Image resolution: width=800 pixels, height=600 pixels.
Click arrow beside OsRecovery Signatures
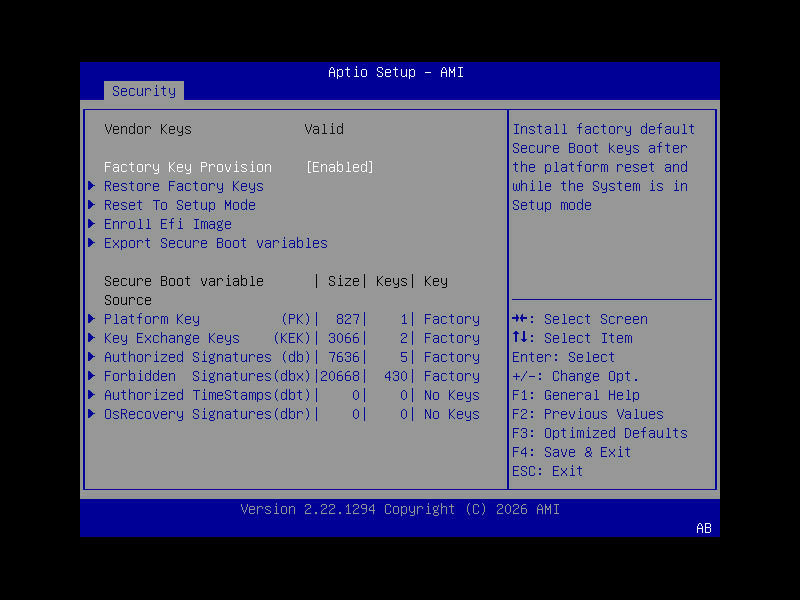coord(92,414)
